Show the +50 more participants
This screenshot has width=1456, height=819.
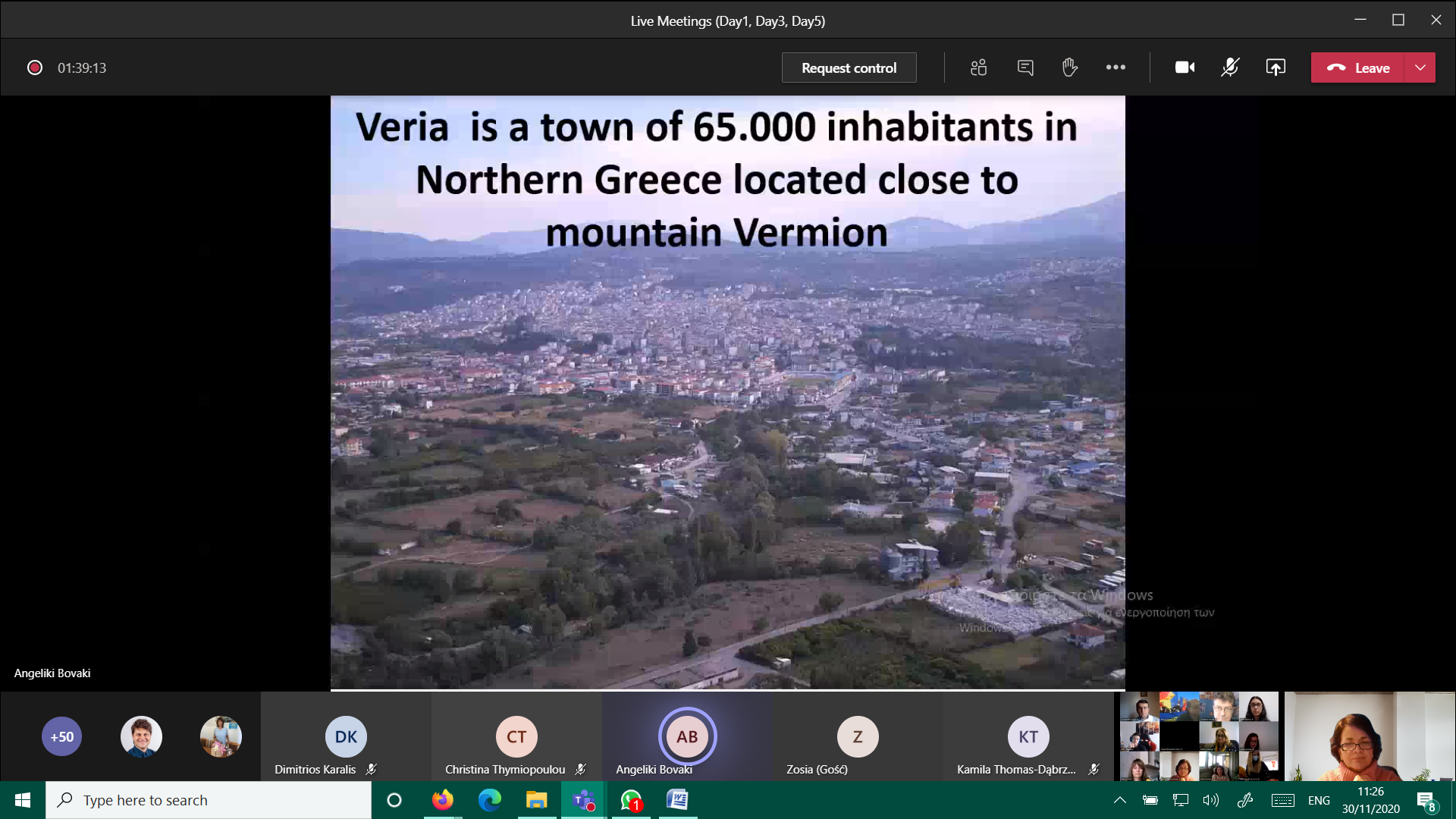coord(61,736)
